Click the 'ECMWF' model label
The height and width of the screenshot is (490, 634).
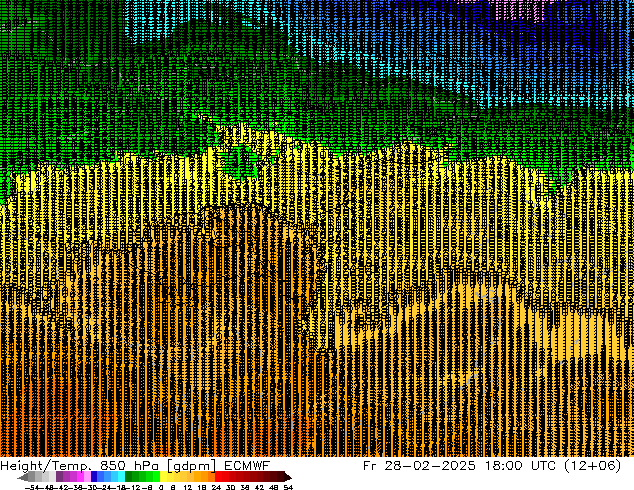click(x=247, y=466)
